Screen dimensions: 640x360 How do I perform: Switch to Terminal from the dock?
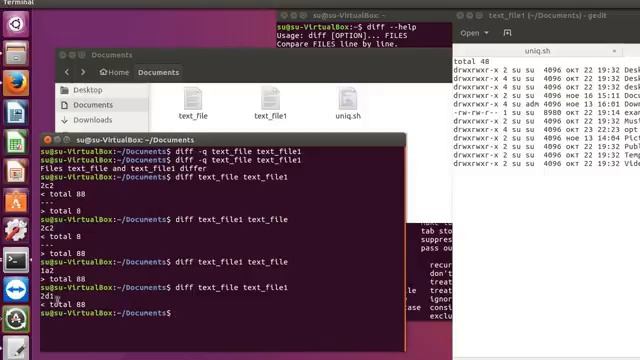click(x=16, y=260)
